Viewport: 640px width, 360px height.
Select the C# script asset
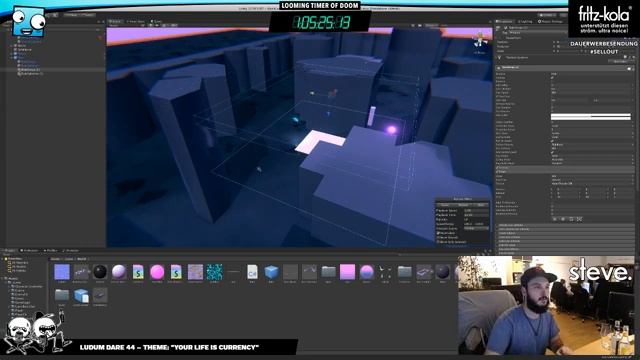click(252, 272)
